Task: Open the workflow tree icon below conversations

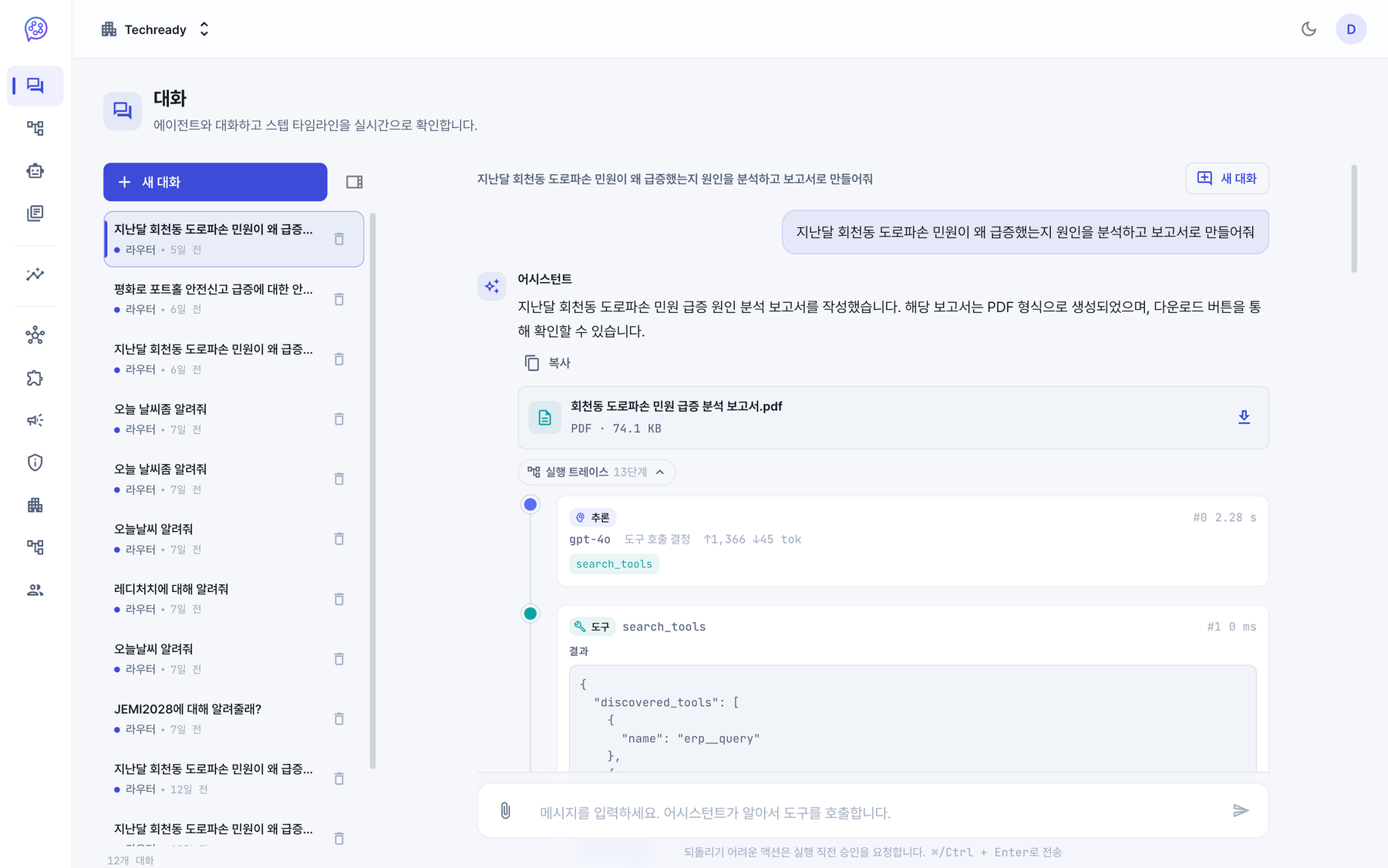Action: pos(35,128)
